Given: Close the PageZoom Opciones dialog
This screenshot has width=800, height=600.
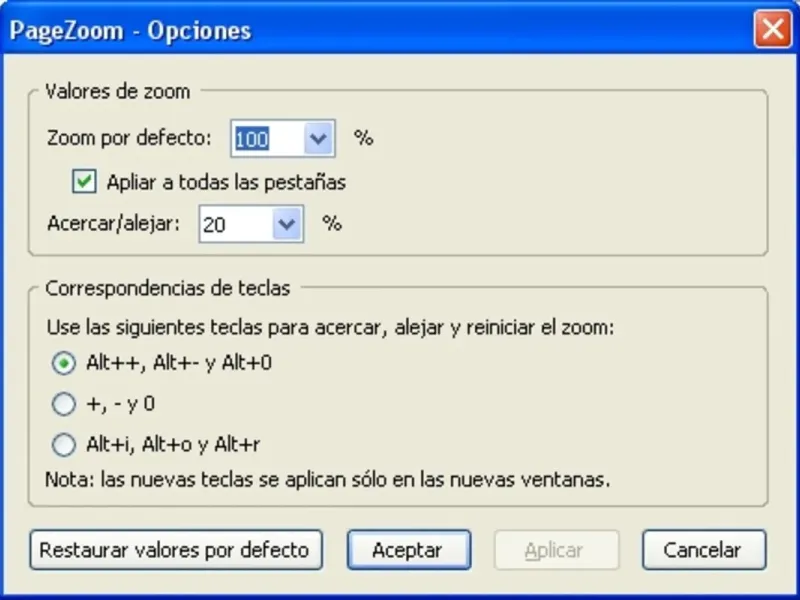Looking at the screenshot, I should [x=772, y=30].
